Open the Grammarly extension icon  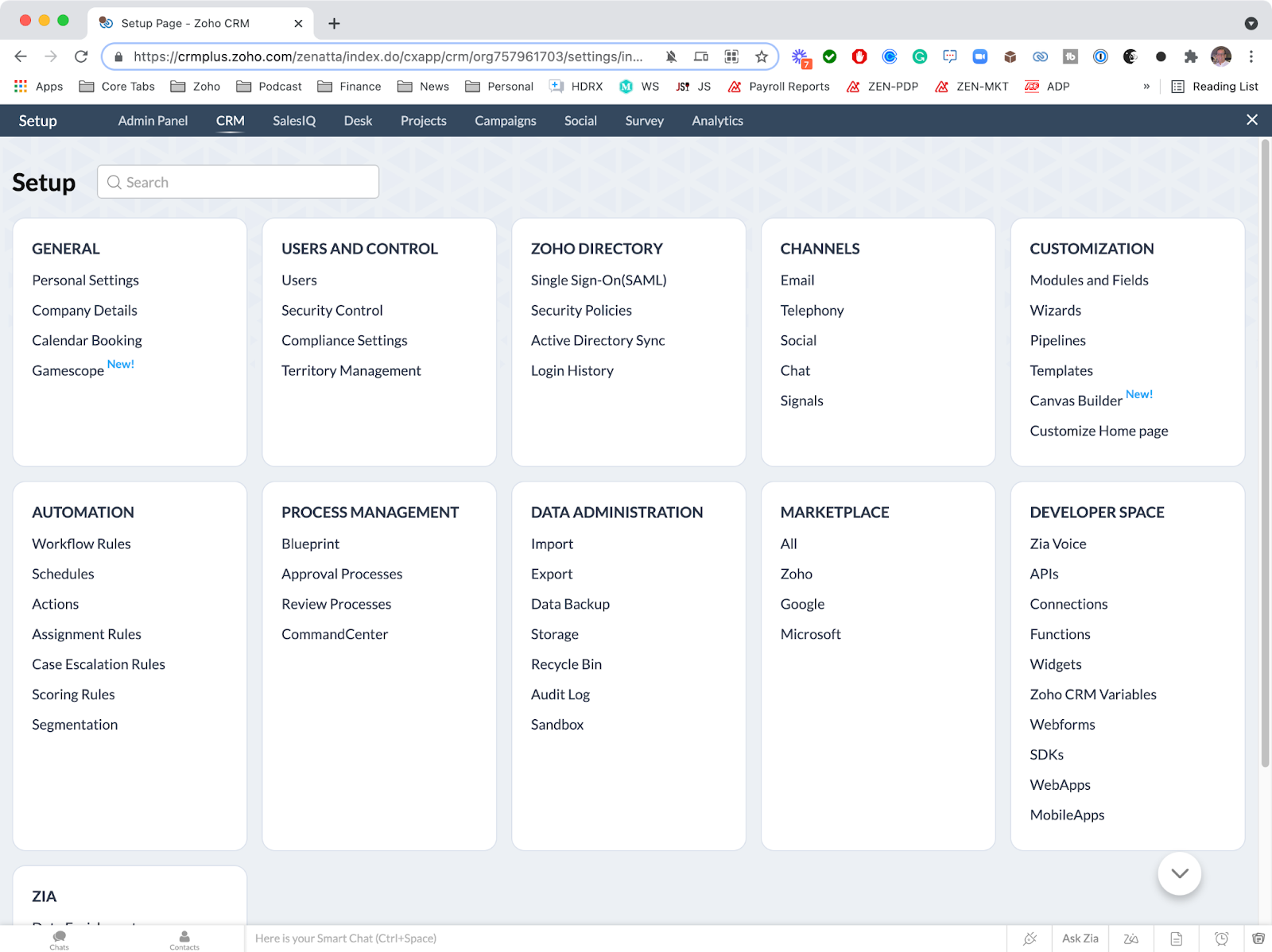click(x=920, y=56)
